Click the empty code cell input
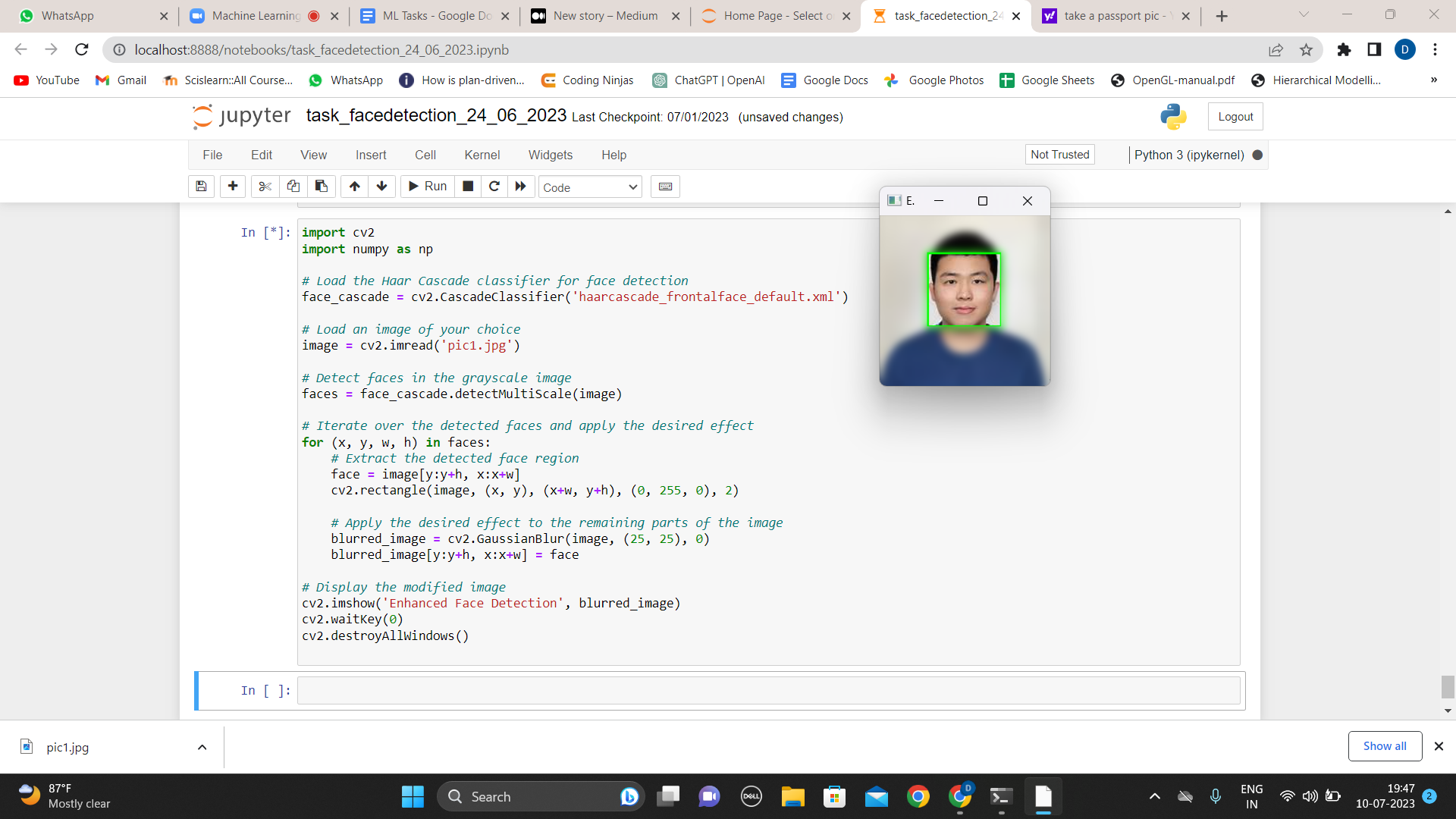Screen dimensions: 1456x819 click(x=768, y=691)
